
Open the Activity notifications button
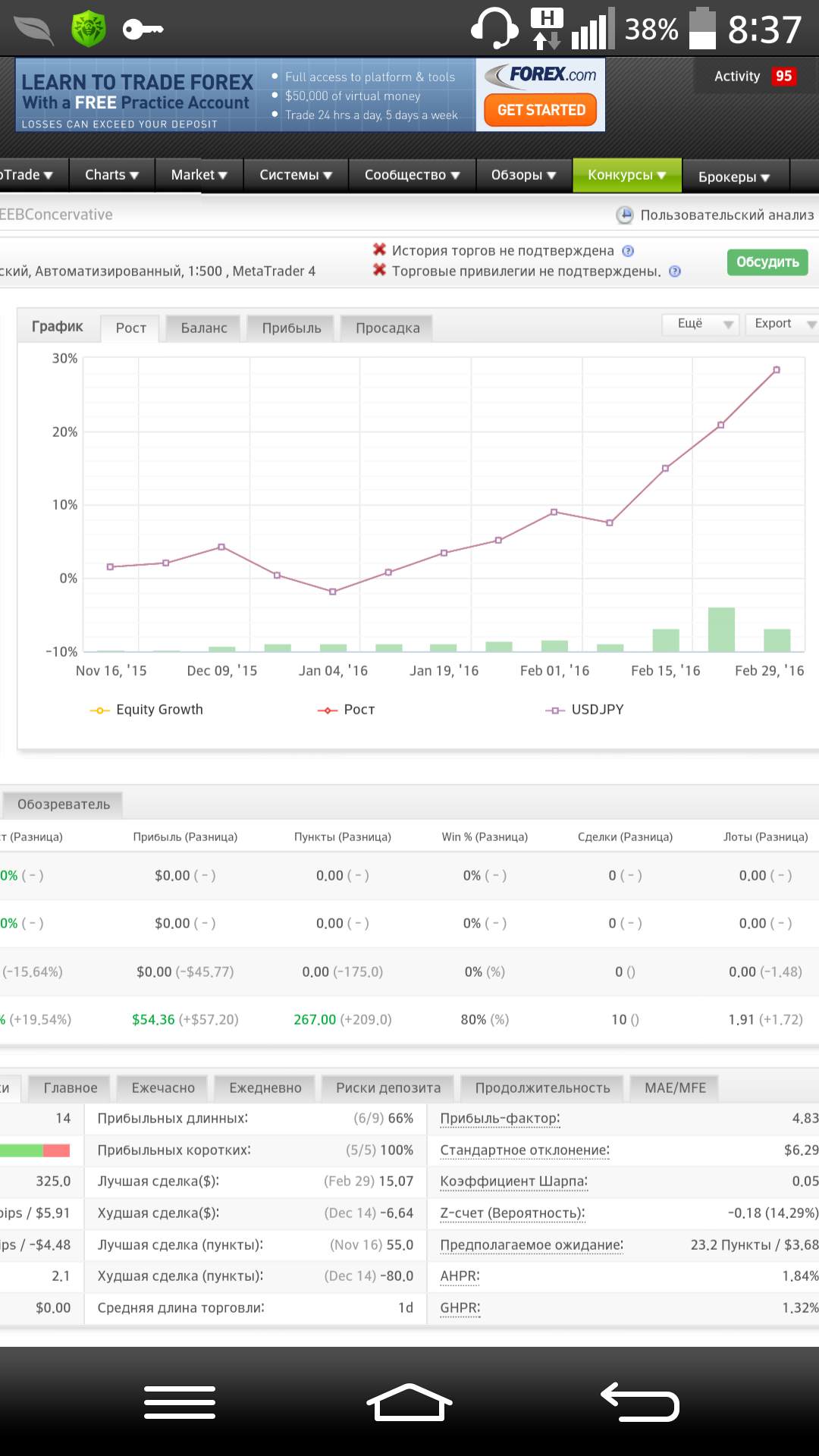(x=755, y=76)
